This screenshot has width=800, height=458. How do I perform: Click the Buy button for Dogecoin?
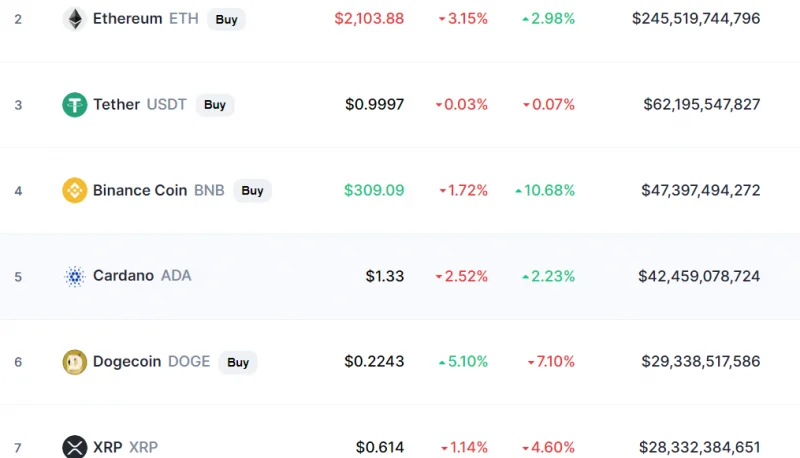[x=238, y=362]
